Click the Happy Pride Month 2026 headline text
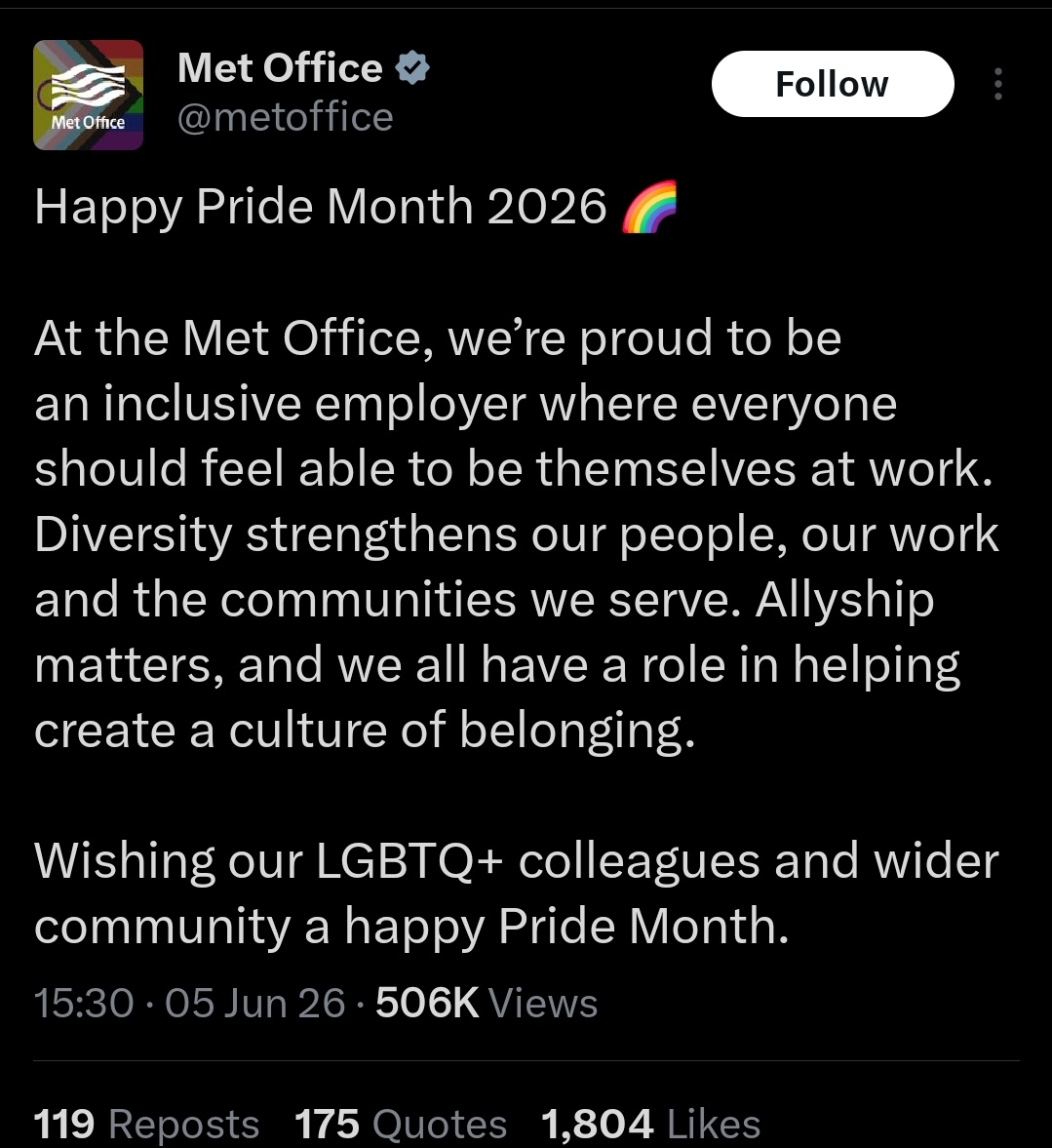This screenshot has height=1148, width=1052. (321, 207)
